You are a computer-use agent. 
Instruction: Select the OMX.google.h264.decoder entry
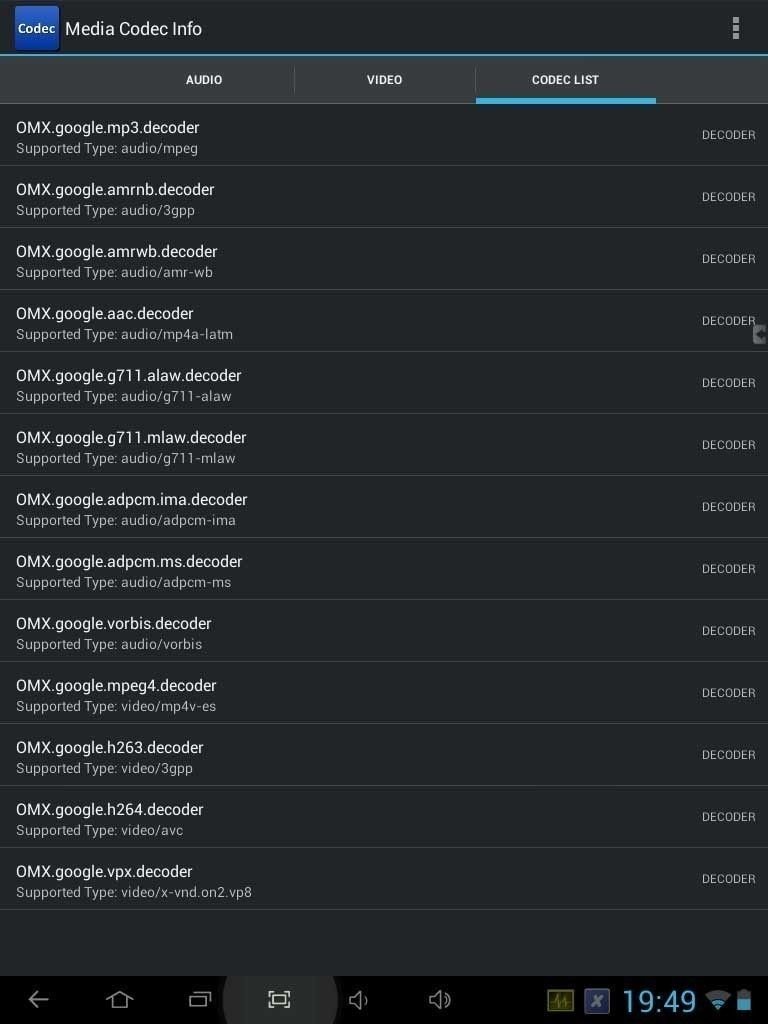tap(384, 818)
